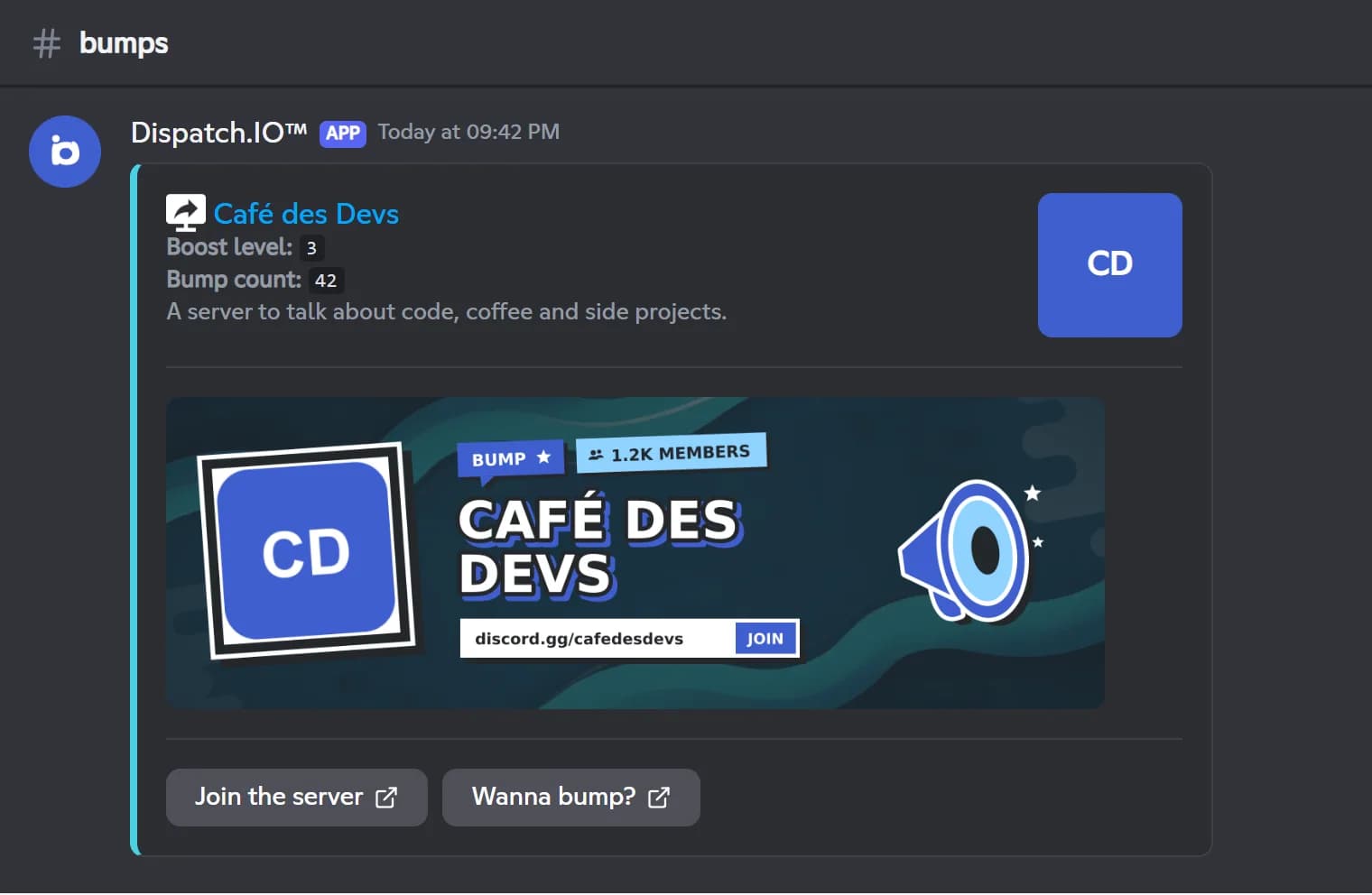Open the Café des Devs title link
1372x895 pixels.
pyautogui.click(x=306, y=214)
